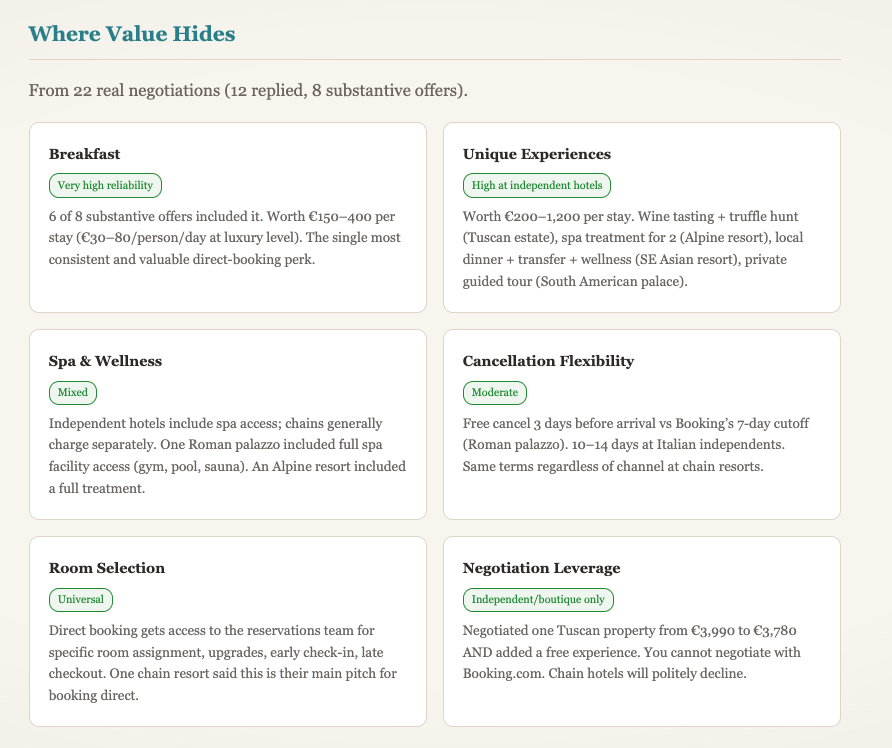The height and width of the screenshot is (748, 892).
Task: Click the "Moderate" badge
Action: 494,392
